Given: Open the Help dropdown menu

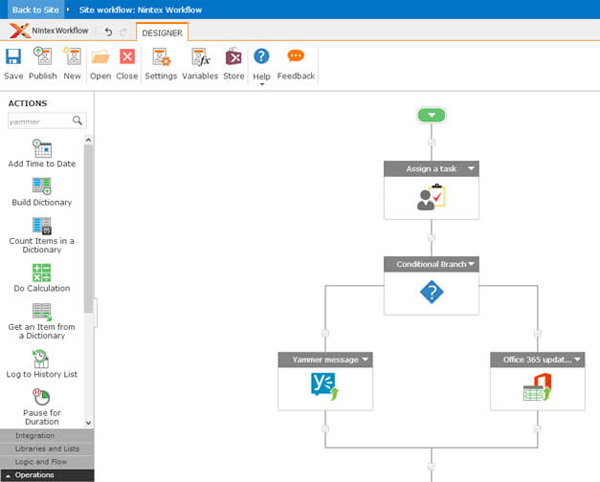Looking at the screenshot, I should (261, 84).
